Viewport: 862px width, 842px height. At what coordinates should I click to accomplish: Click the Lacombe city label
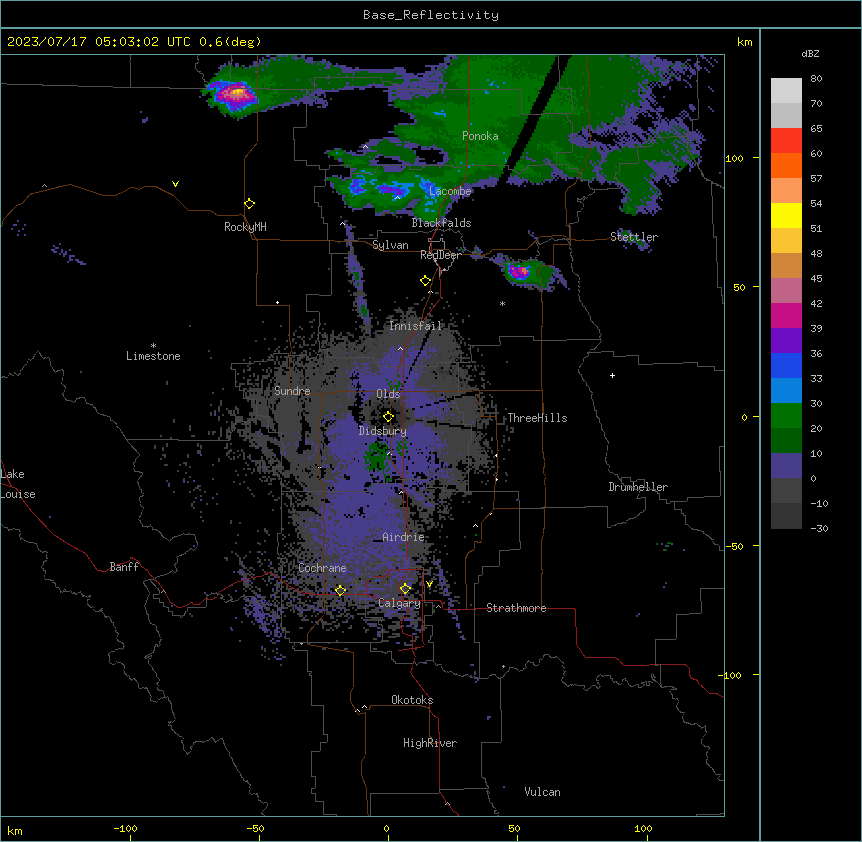click(450, 191)
